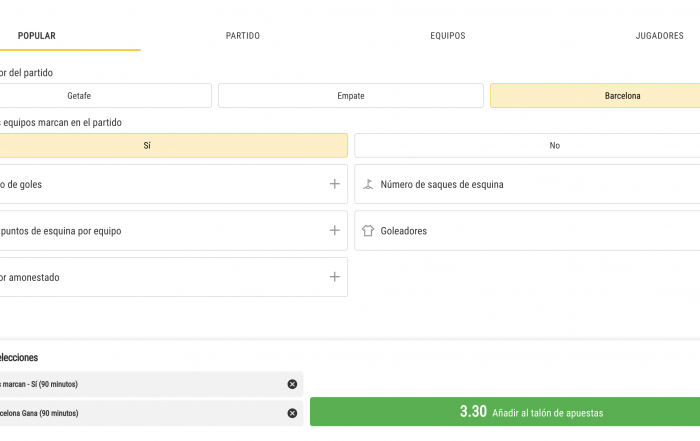Click the corner flag icon
The width and height of the screenshot is (700, 441).
(368, 184)
